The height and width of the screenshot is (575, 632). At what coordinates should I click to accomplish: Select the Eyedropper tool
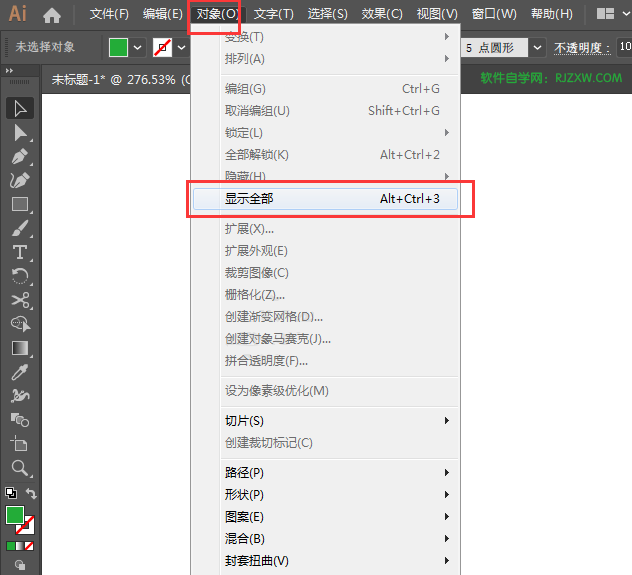[x=20, y=372]
